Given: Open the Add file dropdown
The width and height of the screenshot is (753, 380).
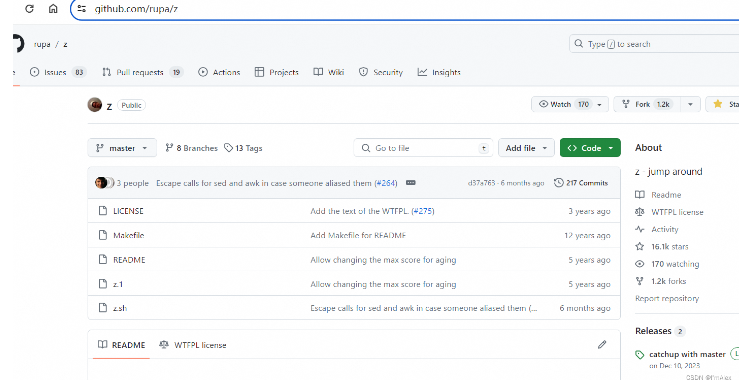Looking at the screenshot, I should [526, 148].
